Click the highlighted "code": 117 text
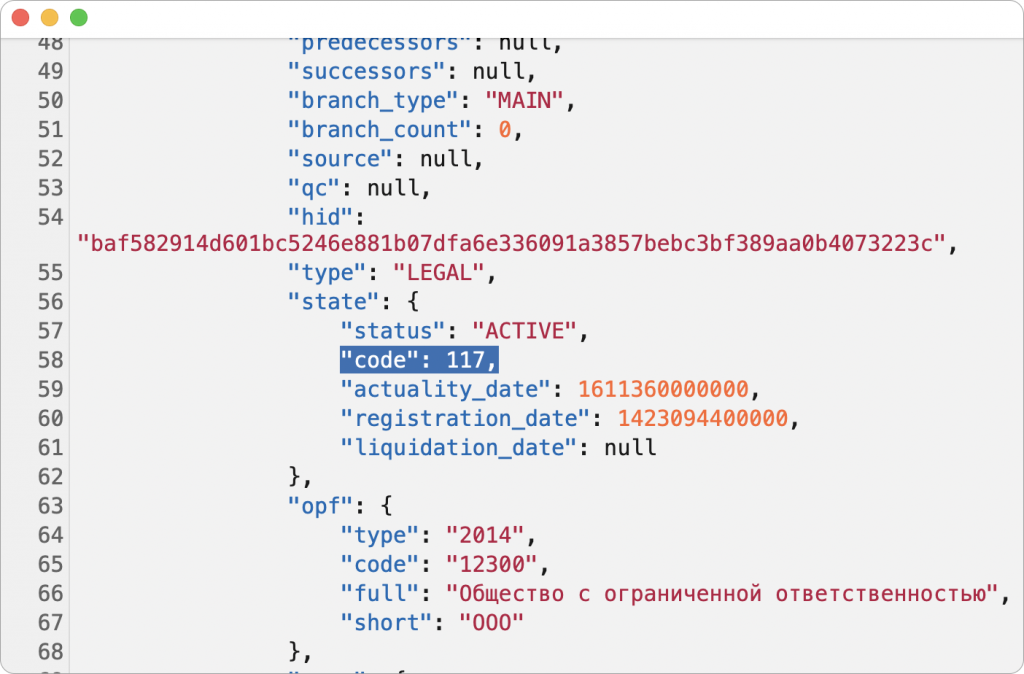Image resolution: width=1024 pixels, height=674 pixels. coord(418,359)
